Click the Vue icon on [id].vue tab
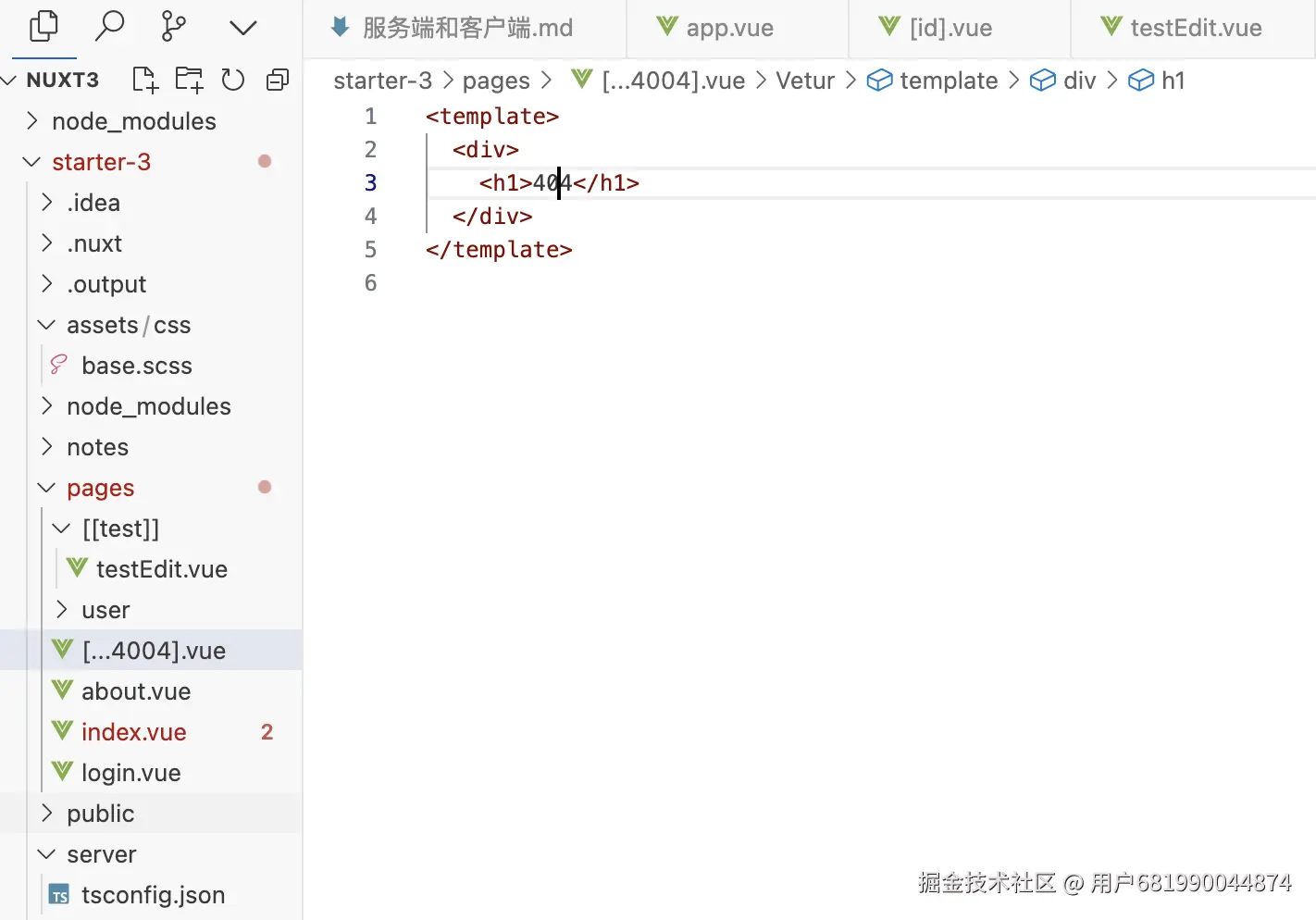This screenshot has height=920, width=1316. [889, 26]
